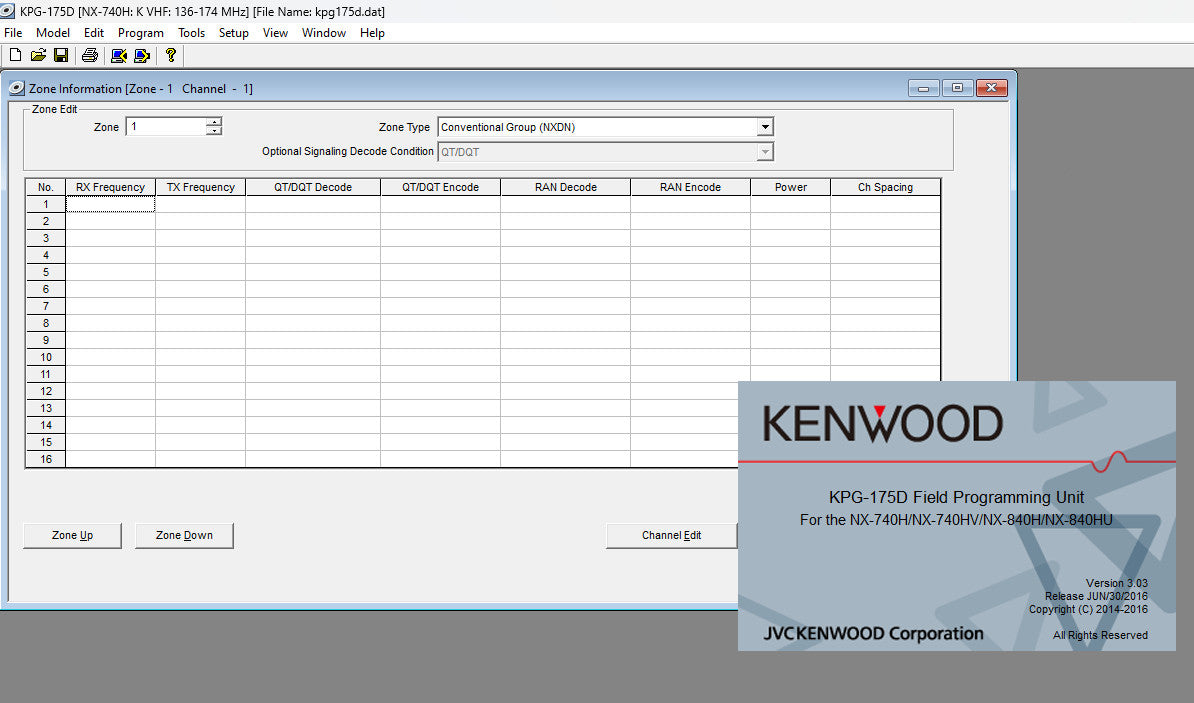Open the File menu
The height and width of the screenshot is (703, 1194).
13,33
